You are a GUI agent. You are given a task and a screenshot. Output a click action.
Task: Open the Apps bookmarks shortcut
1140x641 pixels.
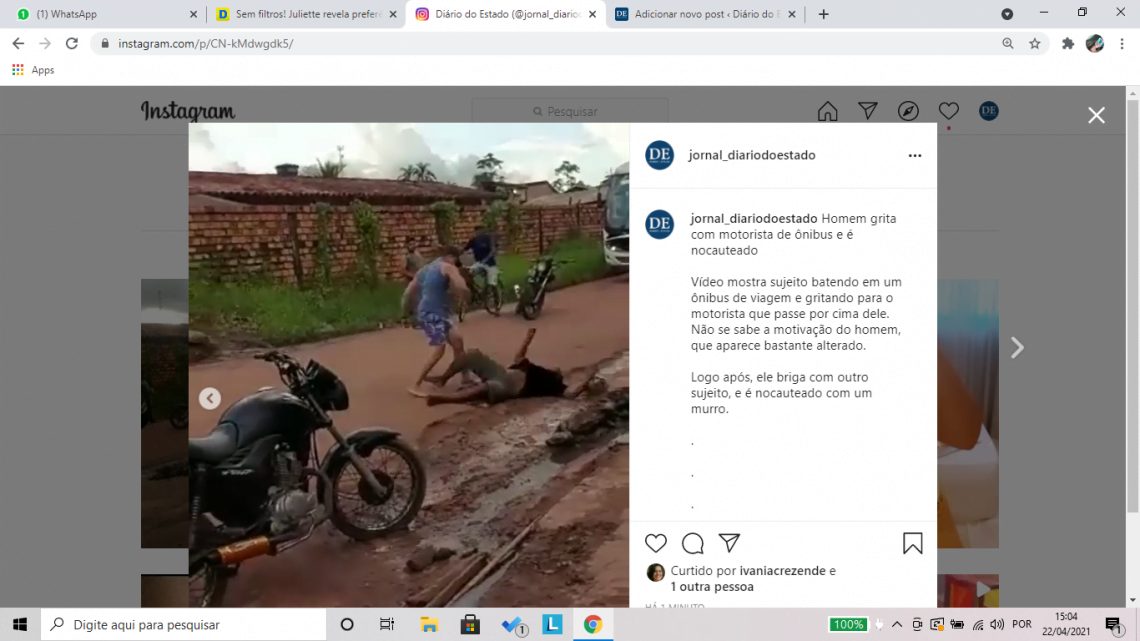point(33,70)
